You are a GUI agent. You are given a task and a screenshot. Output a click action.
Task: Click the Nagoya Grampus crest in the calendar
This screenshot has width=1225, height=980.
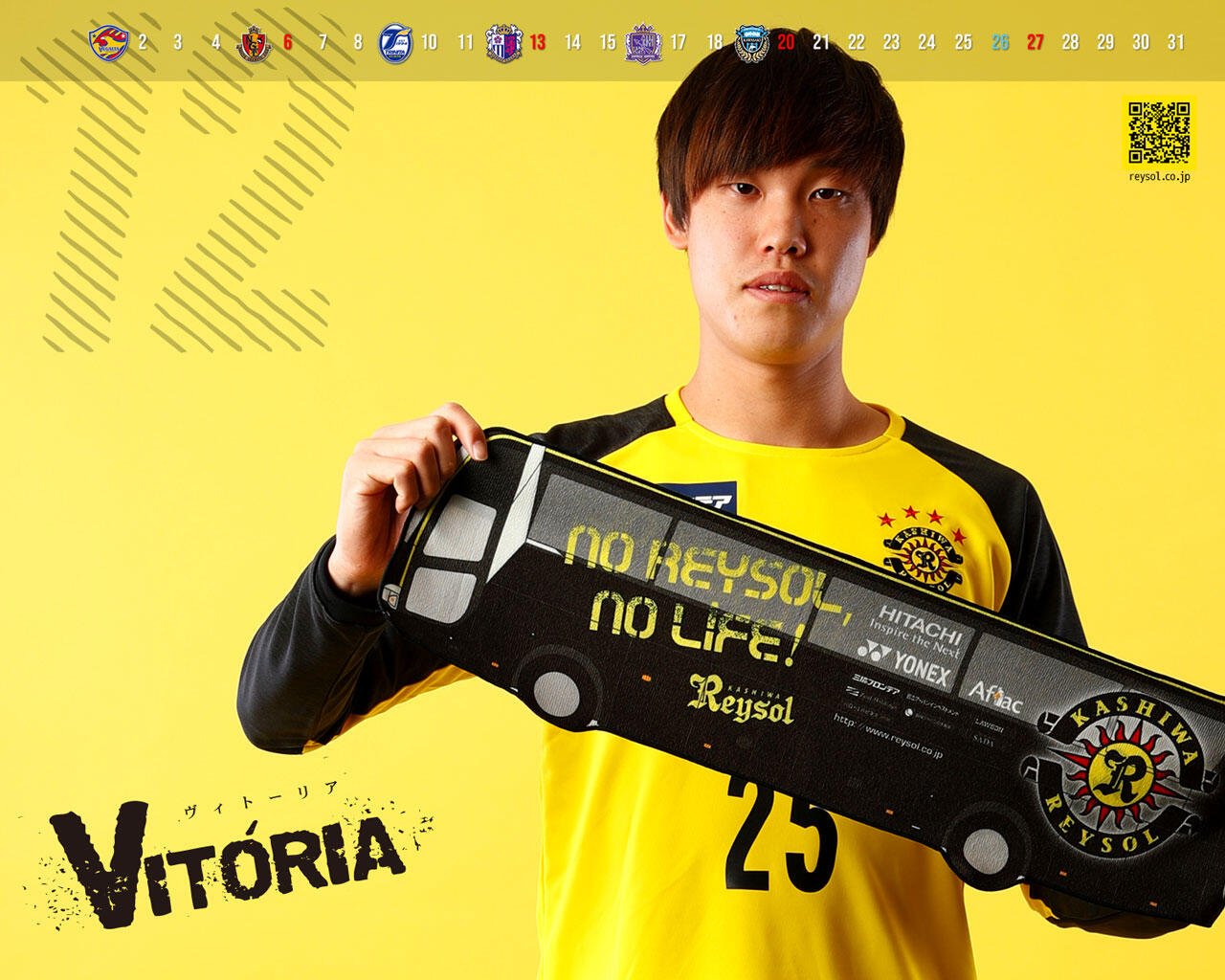pyautogui.click(x=254, y=43)
